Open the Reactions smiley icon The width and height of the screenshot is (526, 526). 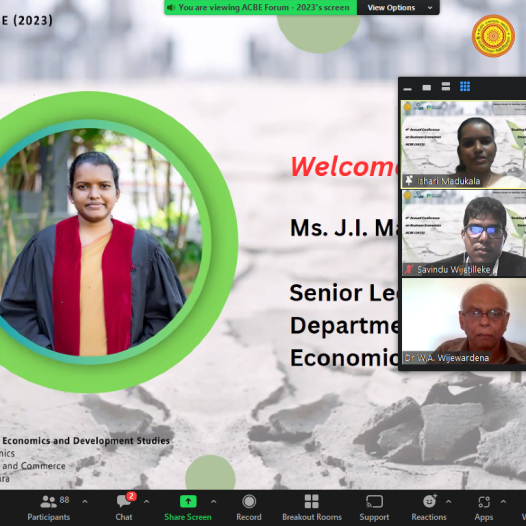coord(429,502)
